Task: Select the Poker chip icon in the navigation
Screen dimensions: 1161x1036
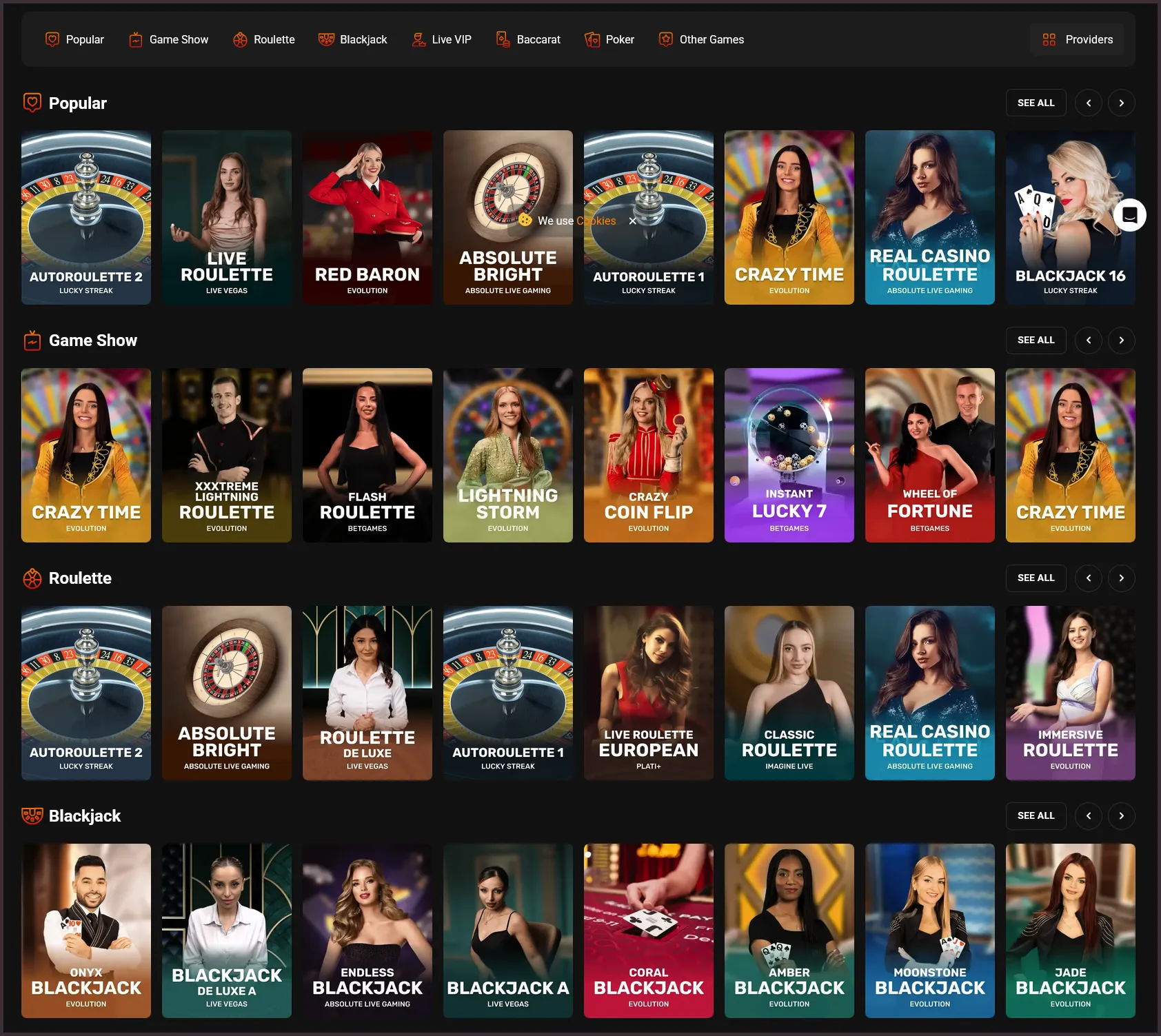Action: 592,39
